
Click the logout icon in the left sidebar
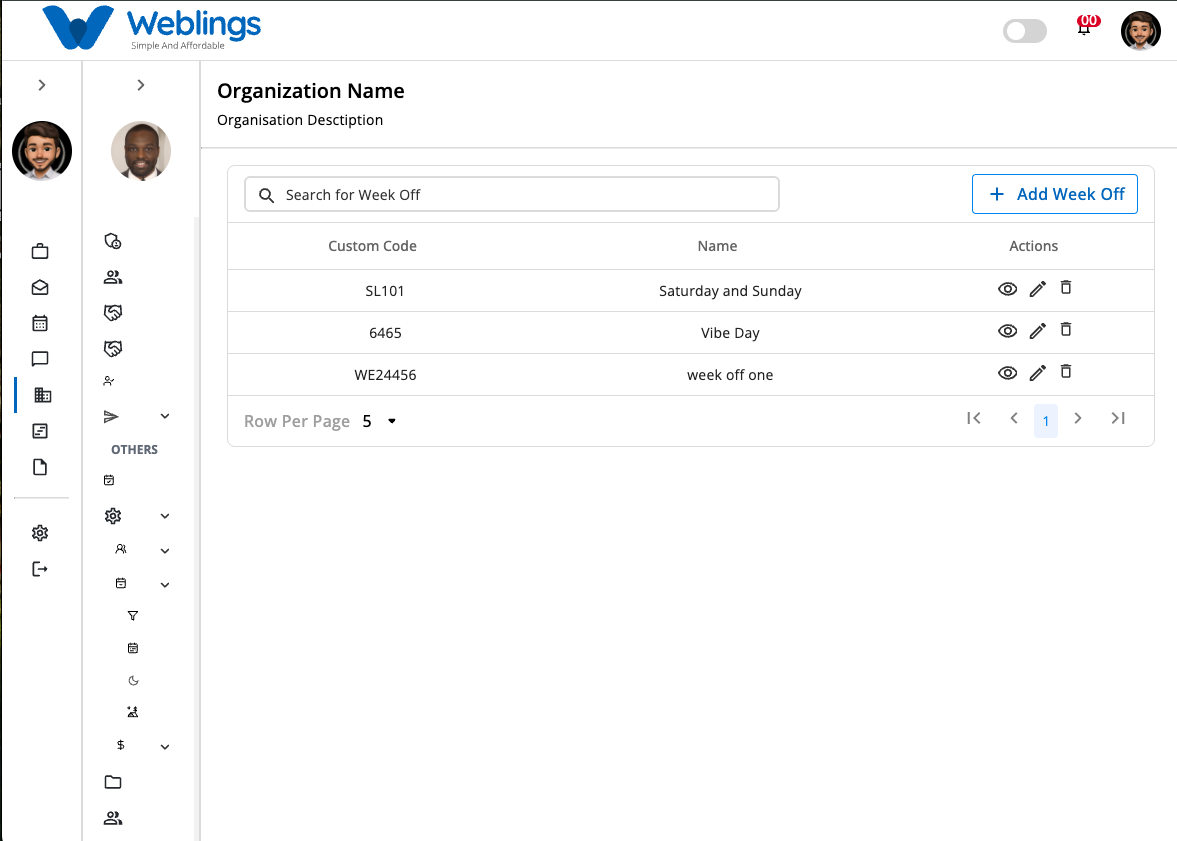[40, 569]
